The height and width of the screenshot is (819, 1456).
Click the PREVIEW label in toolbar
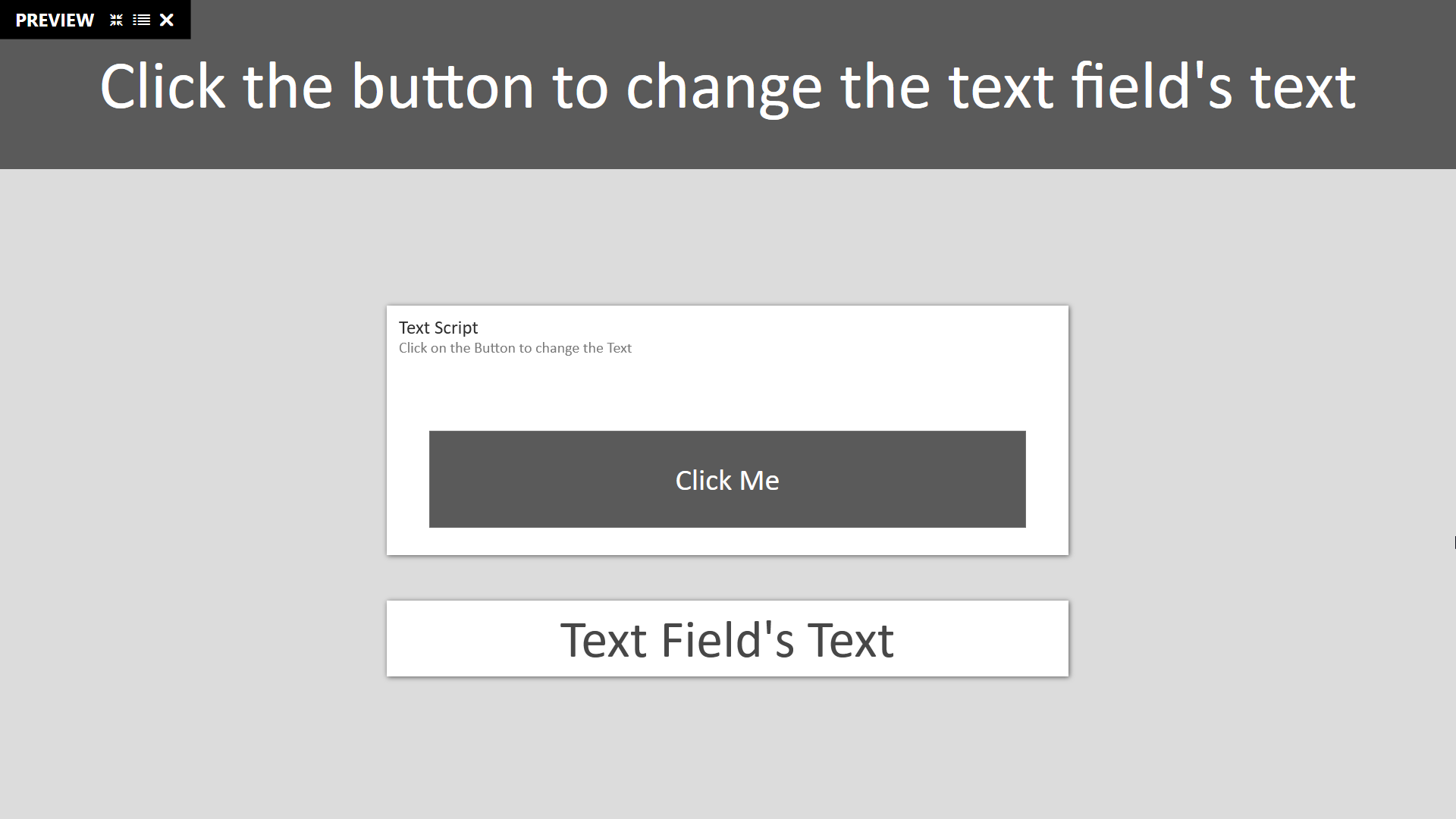55,20
